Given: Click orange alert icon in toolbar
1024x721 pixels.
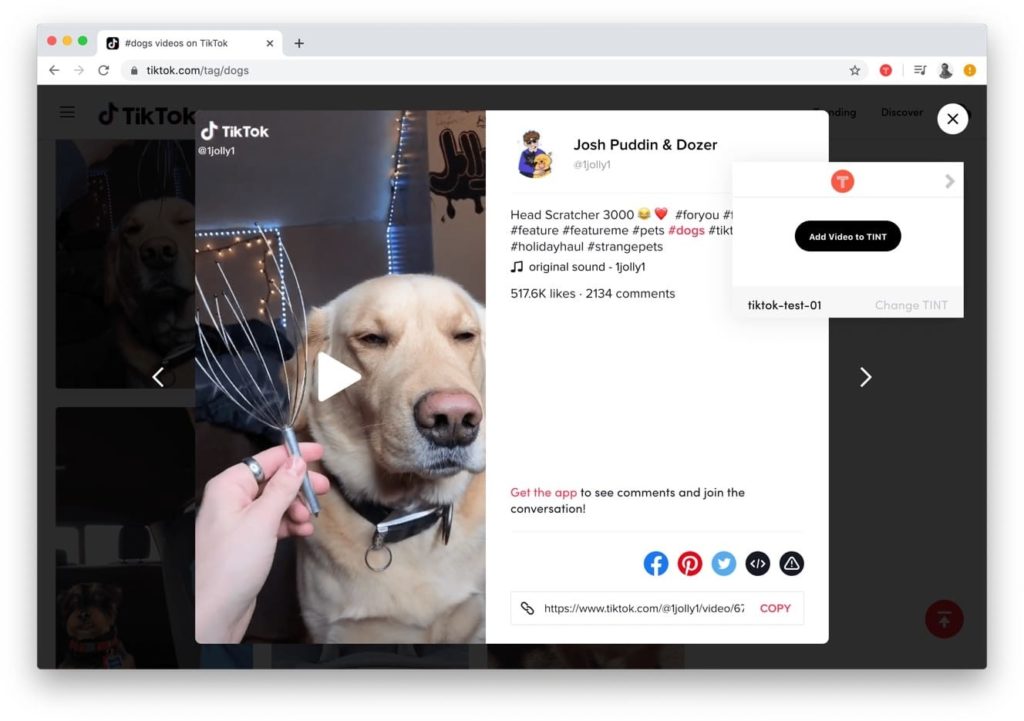Looking at the screenshot, I should pos(970,70).
